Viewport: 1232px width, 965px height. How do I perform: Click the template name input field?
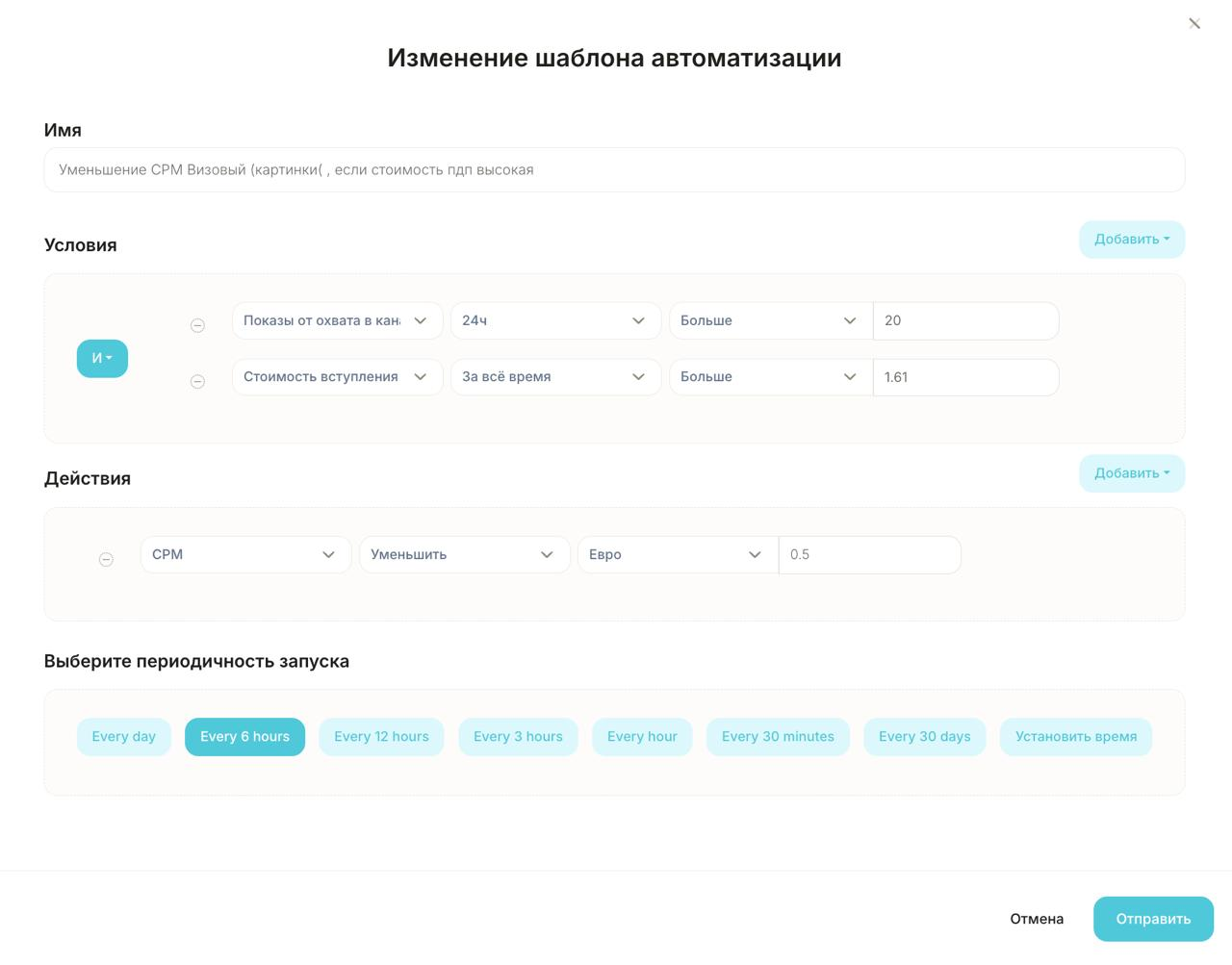[x=614, y=170]
